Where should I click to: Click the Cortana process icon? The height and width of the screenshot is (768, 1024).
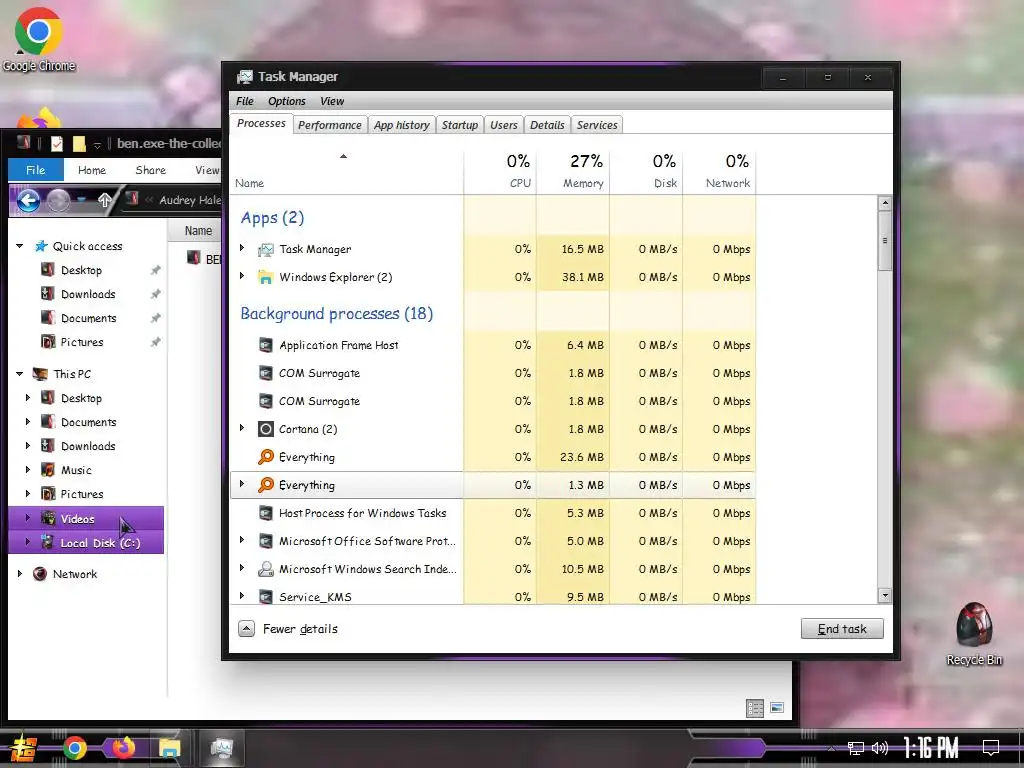(265, 429)
